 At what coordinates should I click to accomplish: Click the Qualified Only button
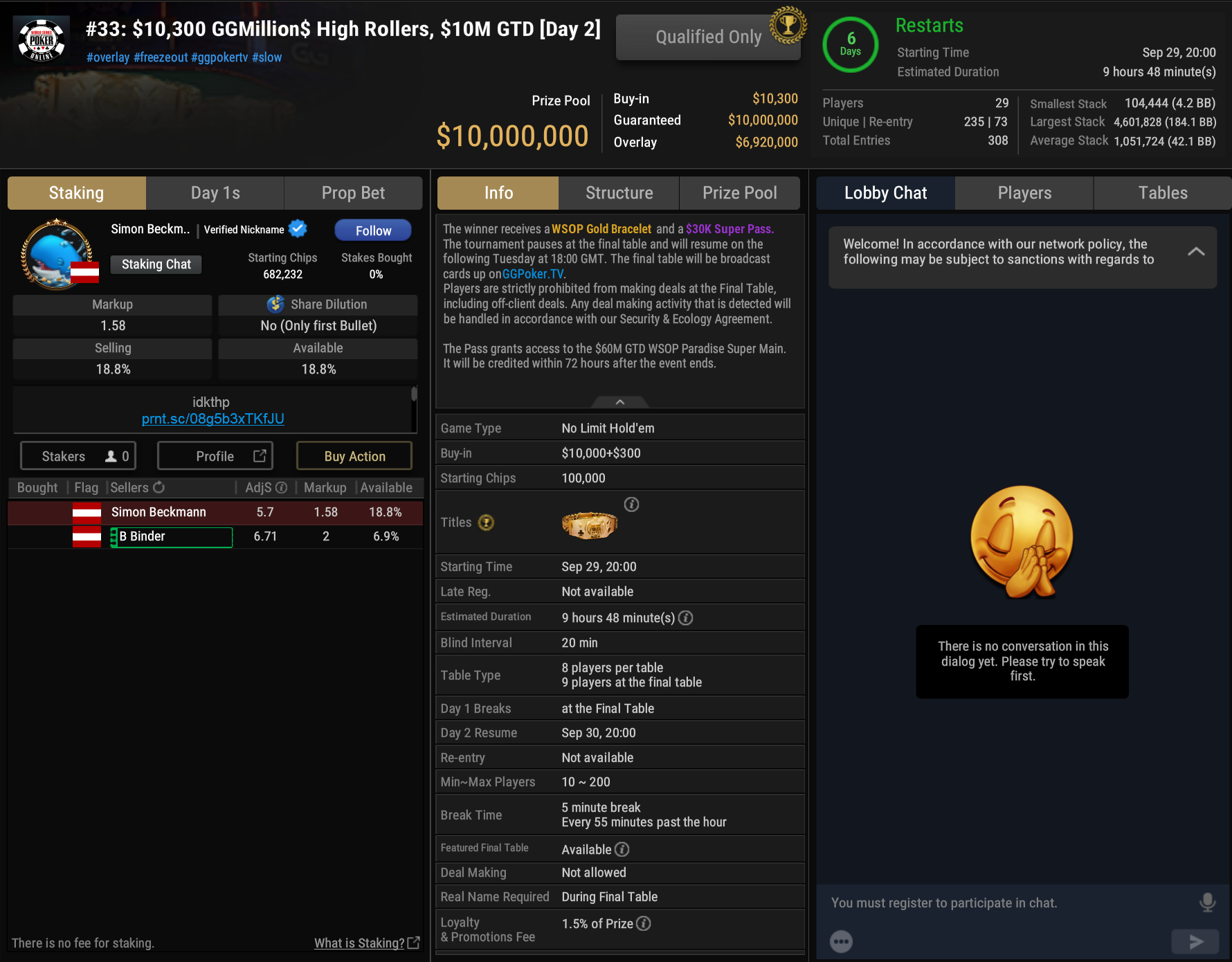click(x=708, y=37)
